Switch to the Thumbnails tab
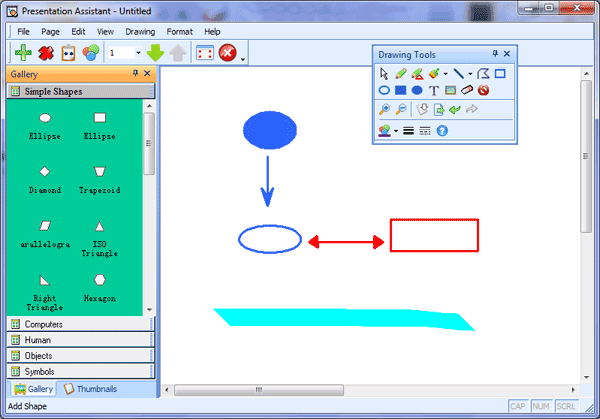This screenshot has width=600, height=419. point(90,389)
